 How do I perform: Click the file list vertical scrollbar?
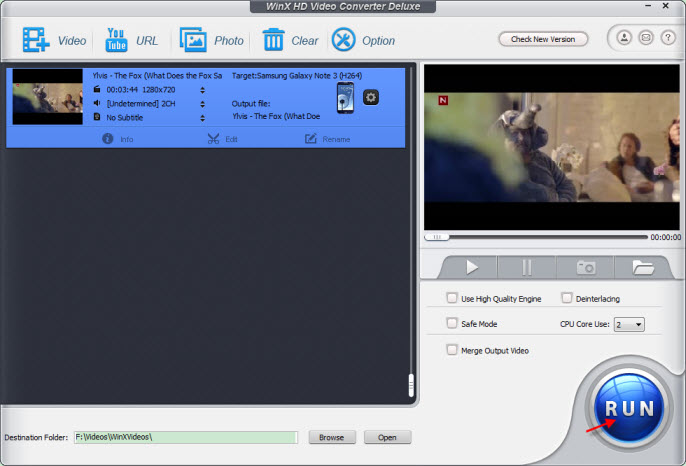point(411,385)
